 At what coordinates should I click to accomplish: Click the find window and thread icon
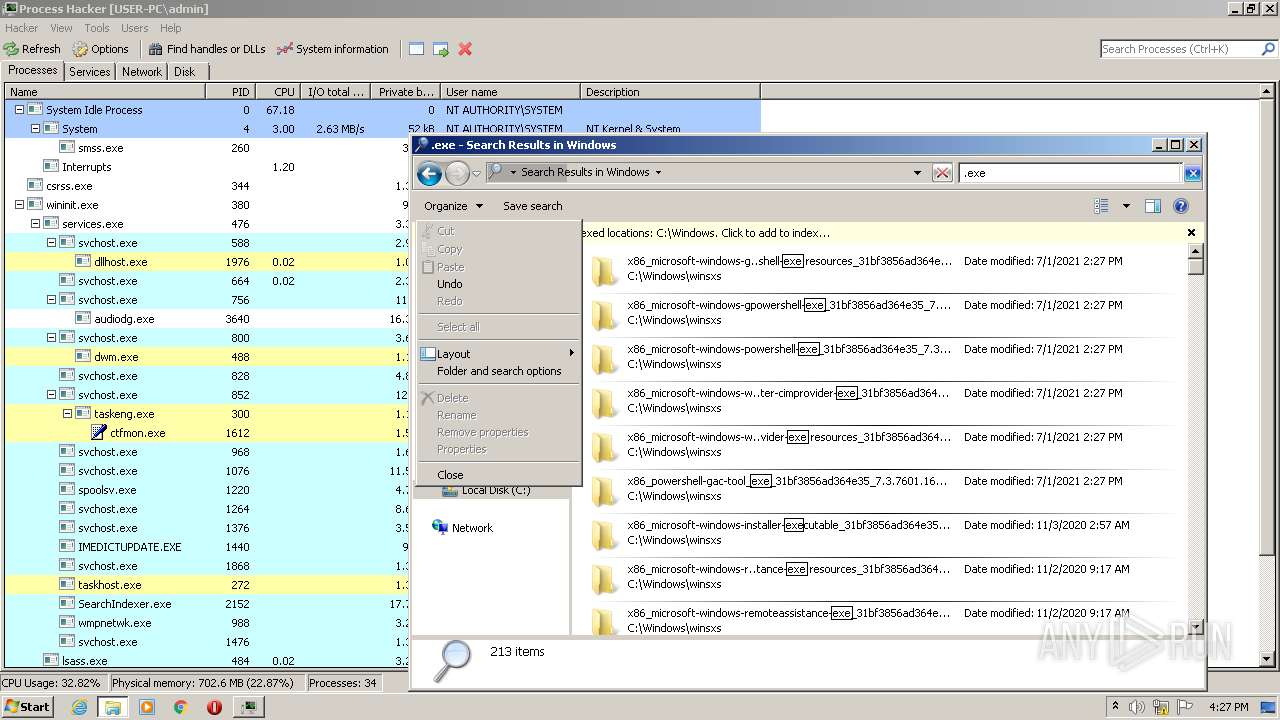(440, 49)
